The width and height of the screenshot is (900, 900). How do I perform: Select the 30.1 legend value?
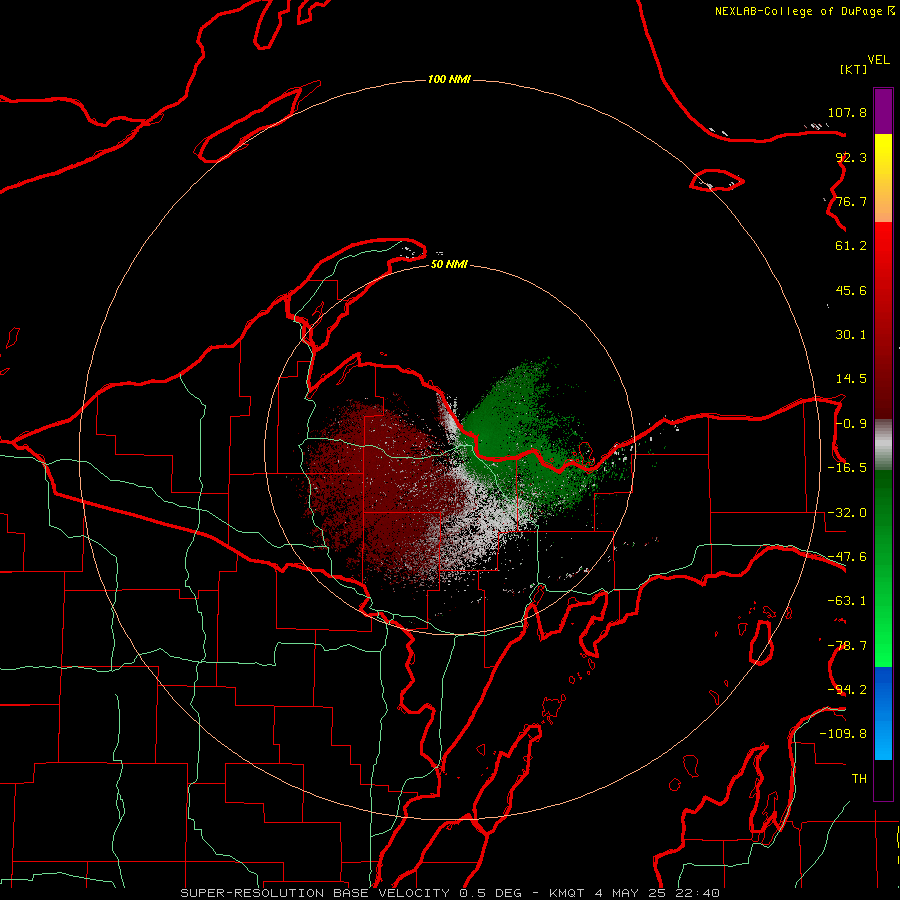click(x=851, y=335)
